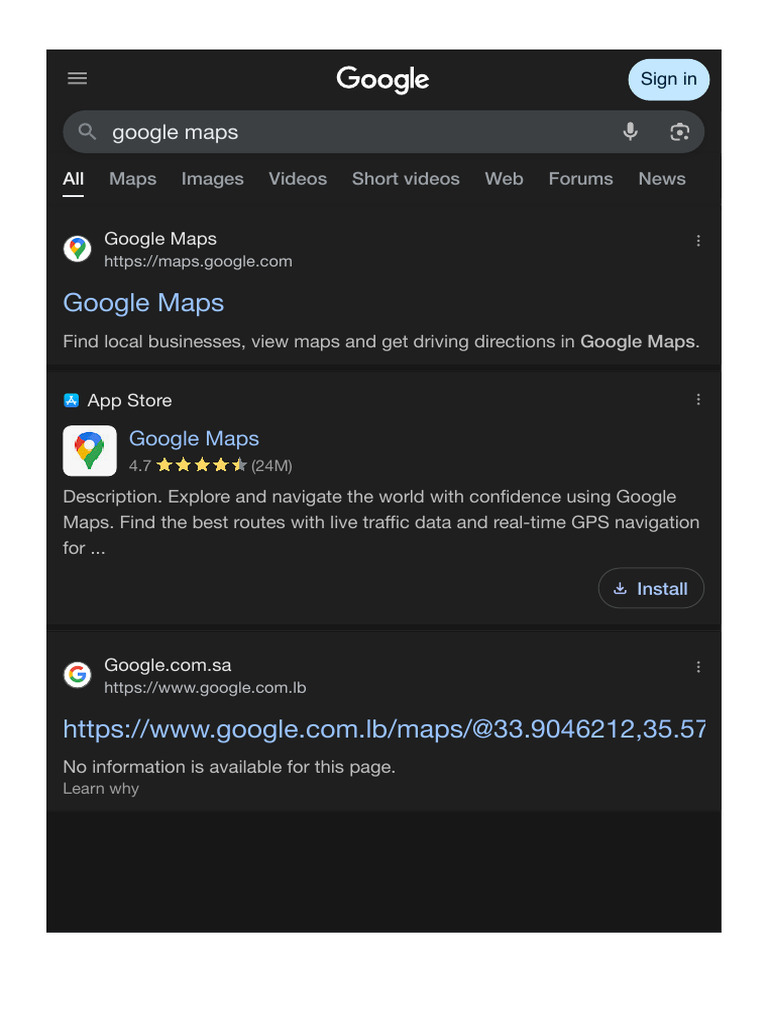Click the Google.com.sa site name
The width and height of the screenshot is (768, 1024).
(x=168, y=665)
